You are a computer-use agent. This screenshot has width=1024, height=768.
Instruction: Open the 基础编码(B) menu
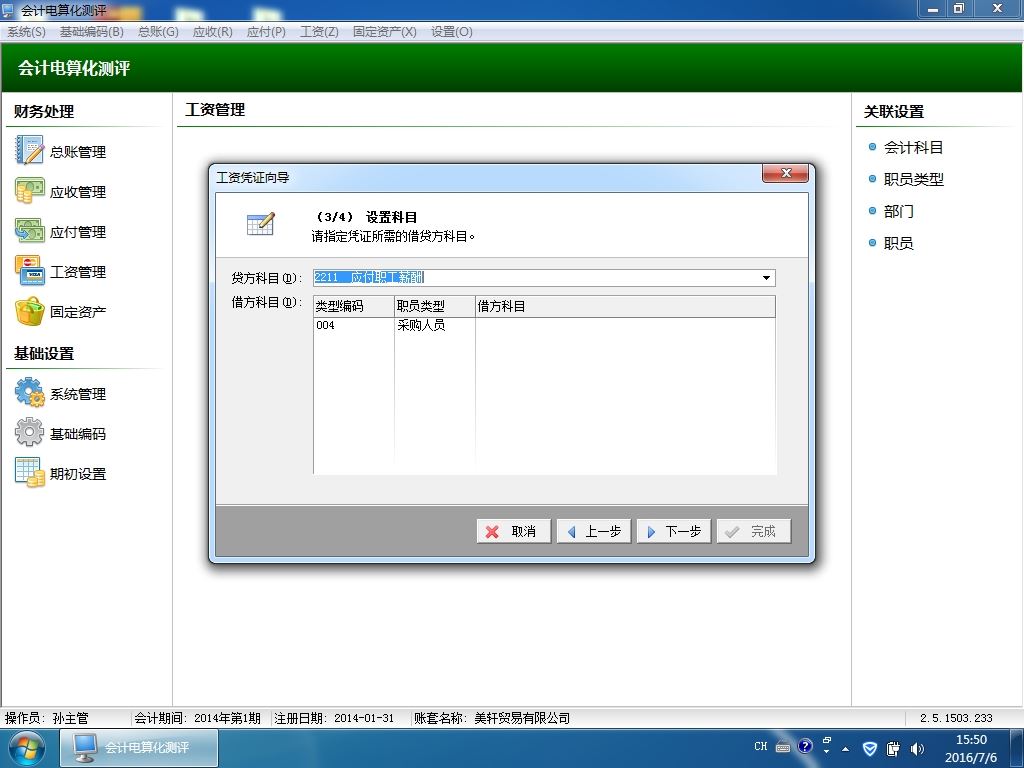pyautogui.click(x=91, y=31)
